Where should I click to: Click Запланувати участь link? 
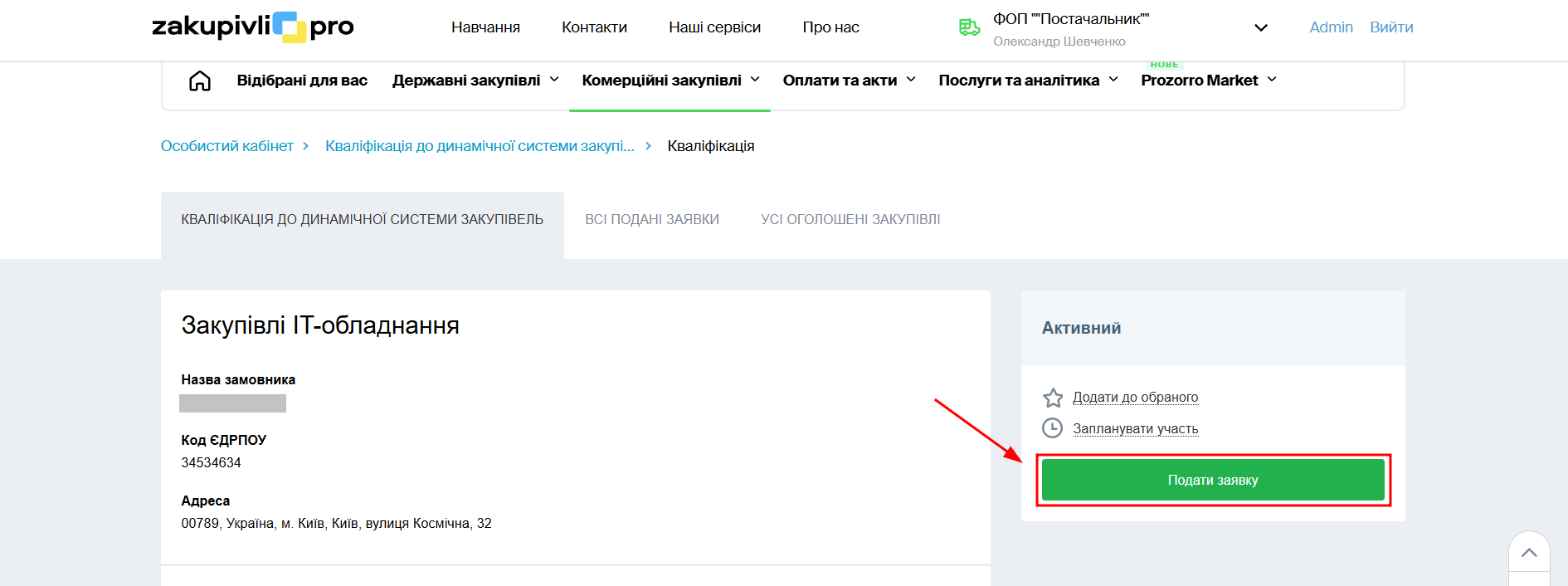1135,429
